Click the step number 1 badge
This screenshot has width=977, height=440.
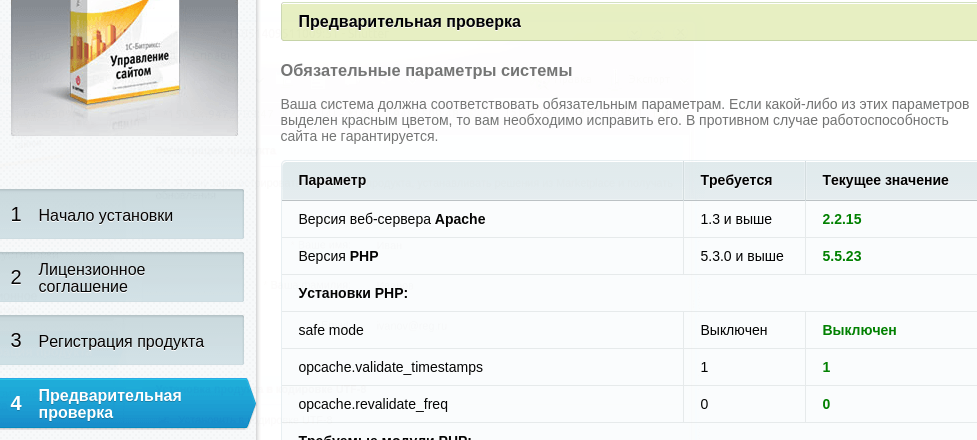pyautogui.click(x=16, y=215)
